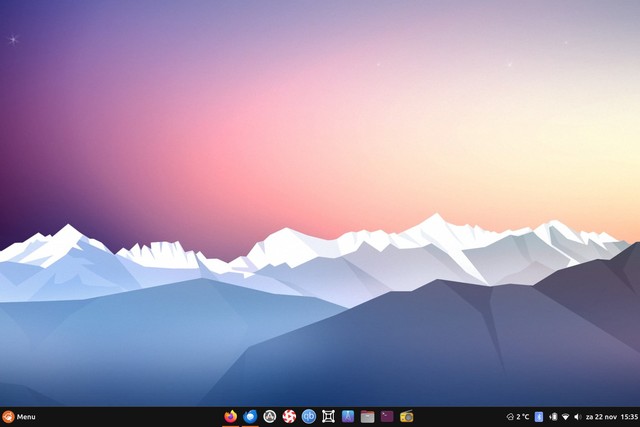
Task: Click the Bluetooth tray icon
Action: (539, 417)
